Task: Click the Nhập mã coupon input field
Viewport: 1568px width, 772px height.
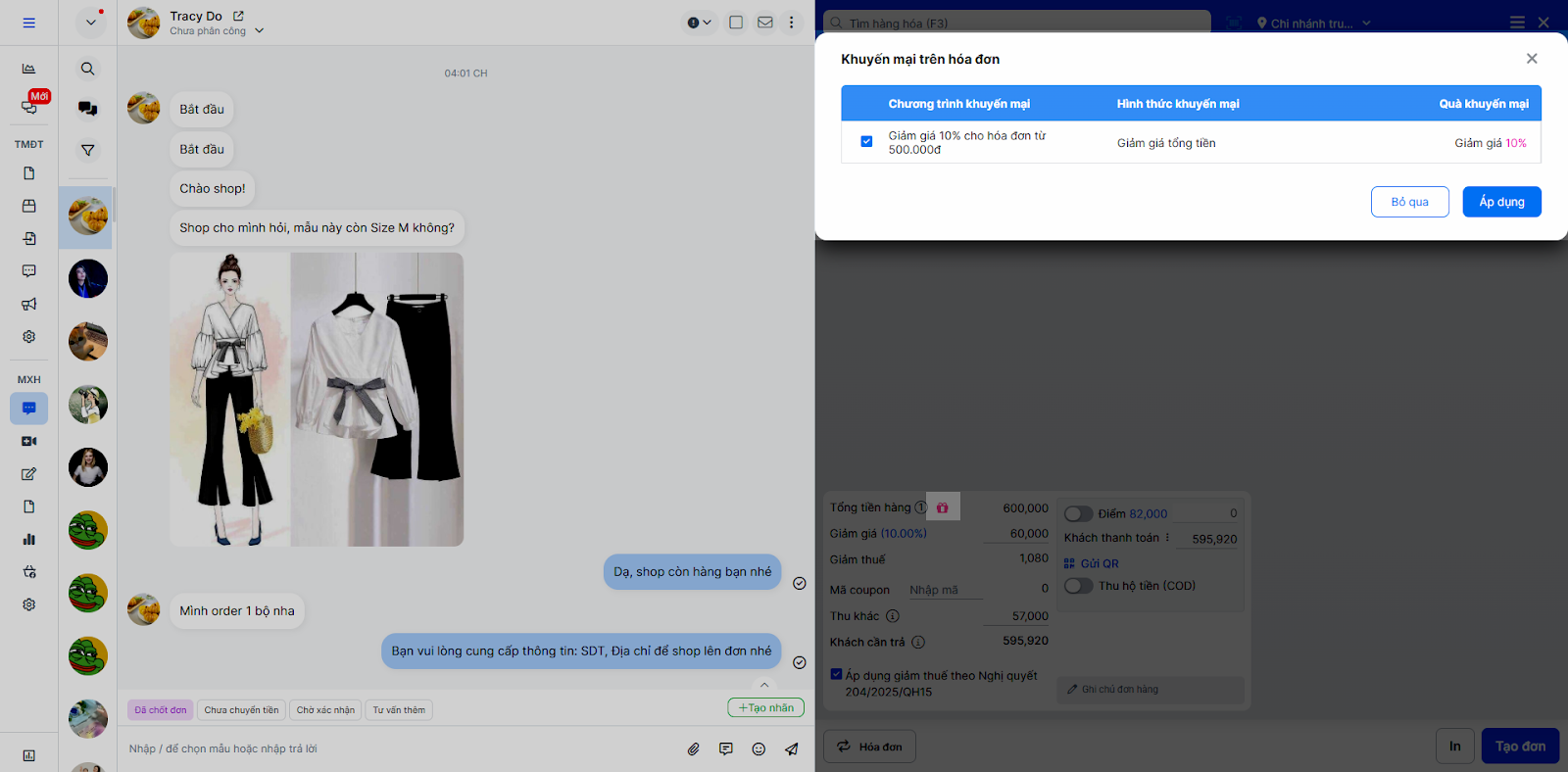Action: [x=943, y=590]
